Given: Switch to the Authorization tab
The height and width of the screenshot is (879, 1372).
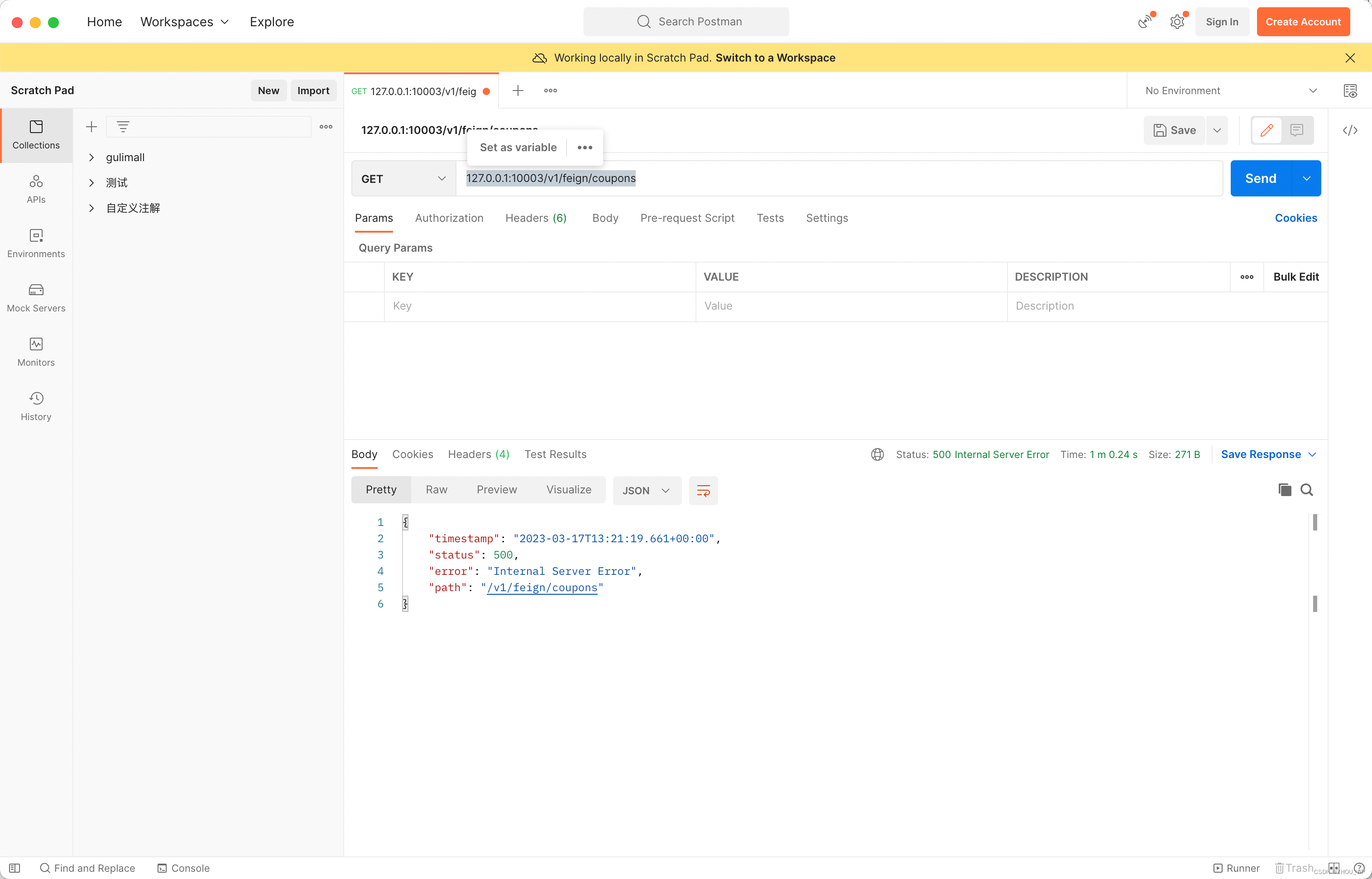Looking at the screenshot, I should [x=449, y=218].
